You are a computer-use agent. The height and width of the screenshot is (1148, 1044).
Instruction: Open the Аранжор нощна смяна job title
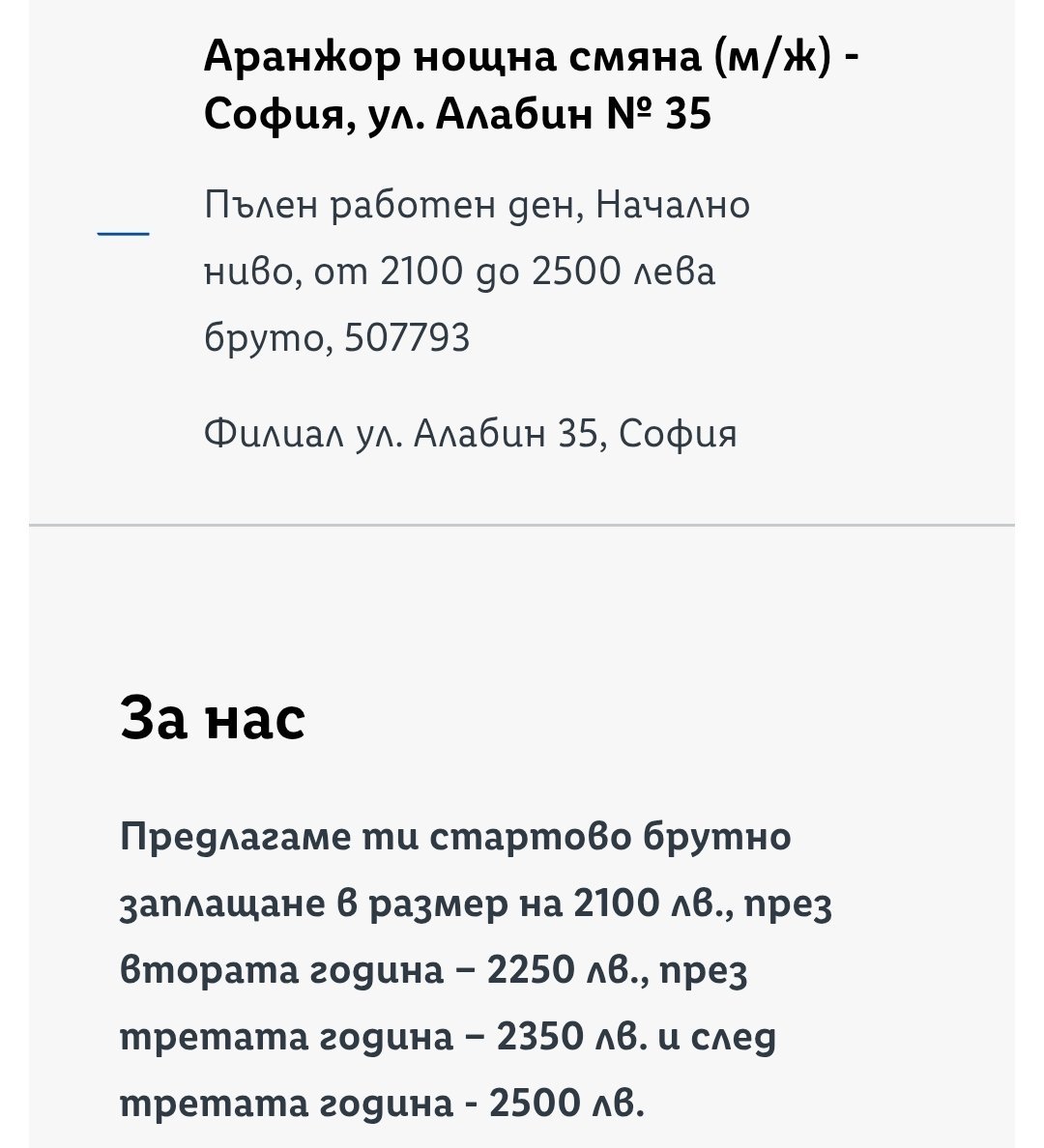453,59
